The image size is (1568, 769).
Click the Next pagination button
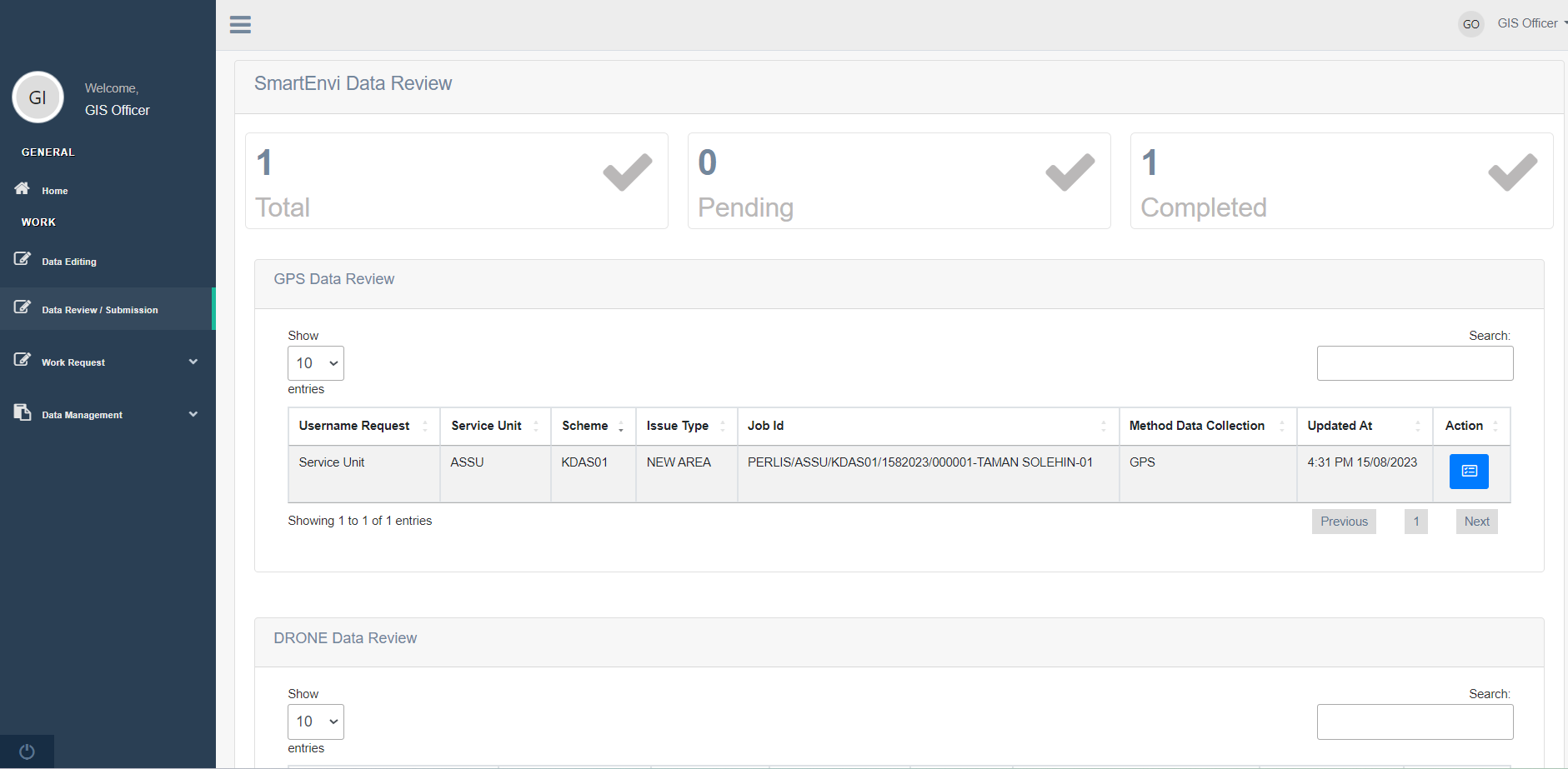point(1476,522)
